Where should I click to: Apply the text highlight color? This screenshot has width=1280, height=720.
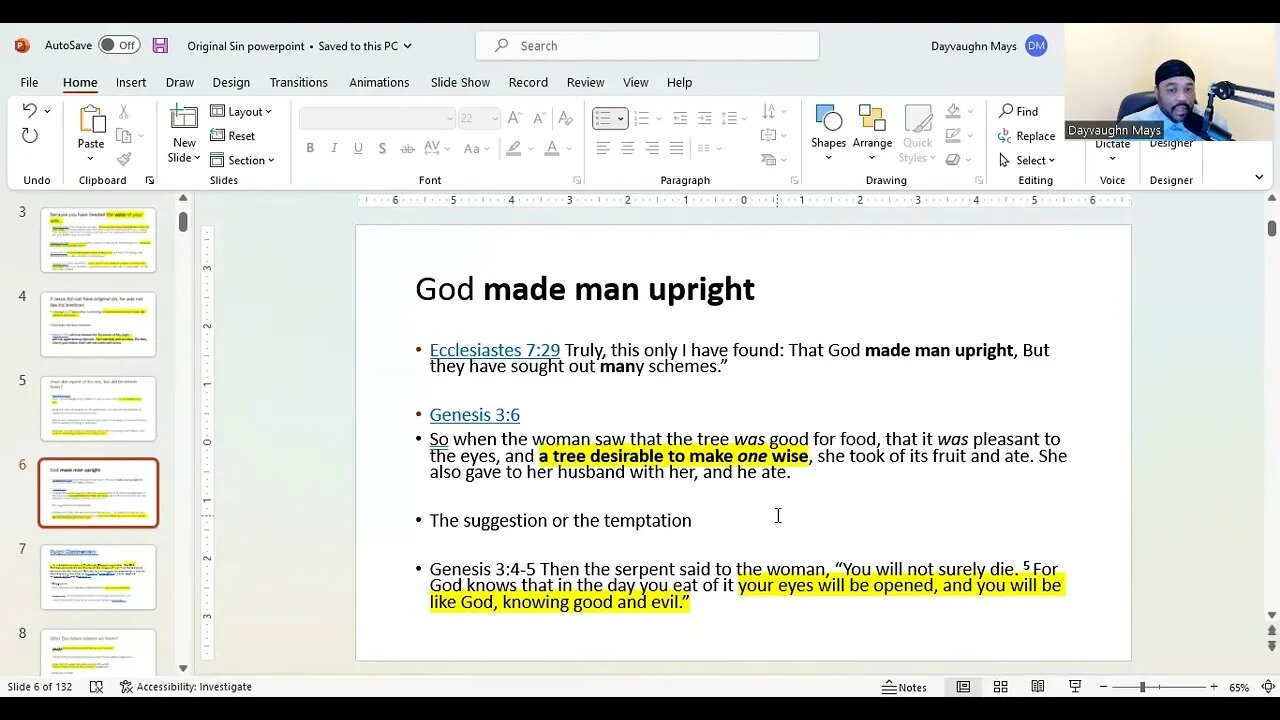coord(513,148)
